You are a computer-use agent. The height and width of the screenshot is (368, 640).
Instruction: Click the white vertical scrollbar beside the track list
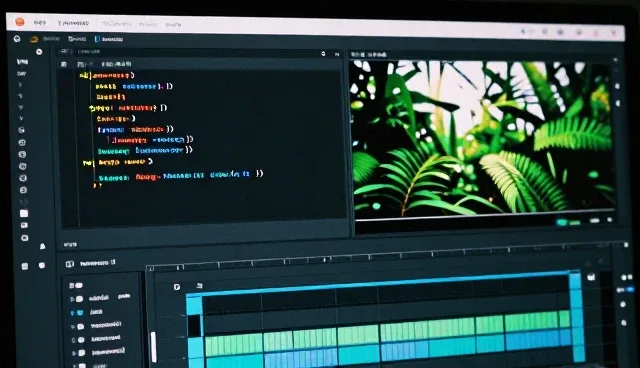(153, 346)
